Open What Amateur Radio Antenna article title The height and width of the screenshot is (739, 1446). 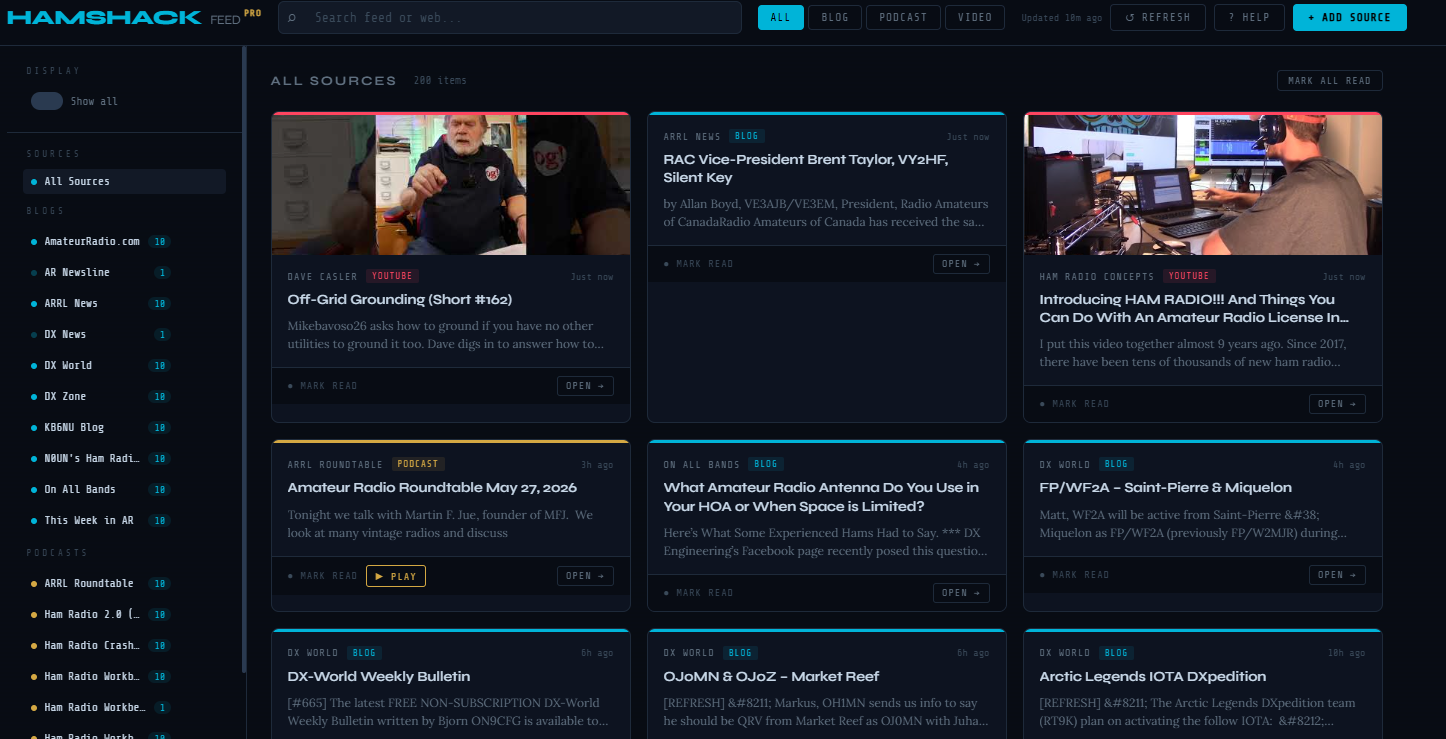821,497
